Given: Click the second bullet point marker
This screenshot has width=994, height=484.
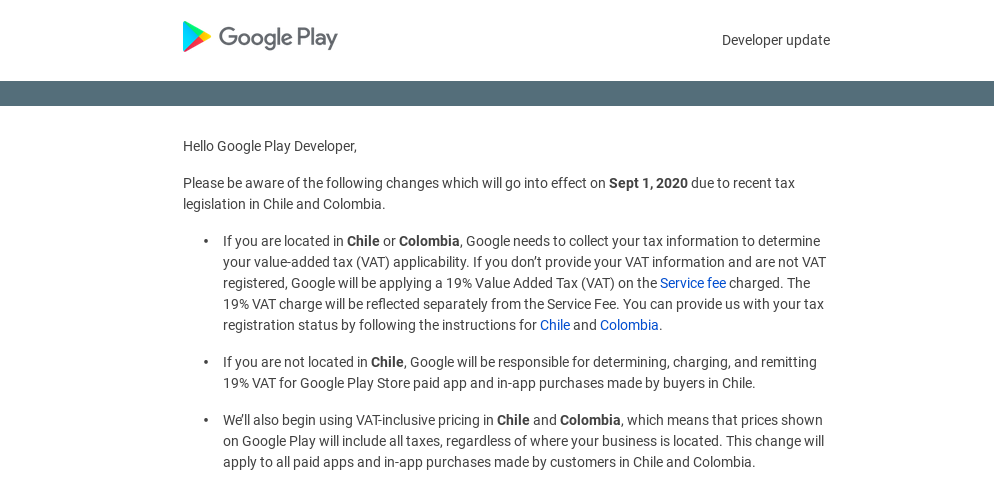Looking at the screenshot, I should [206, 362].
